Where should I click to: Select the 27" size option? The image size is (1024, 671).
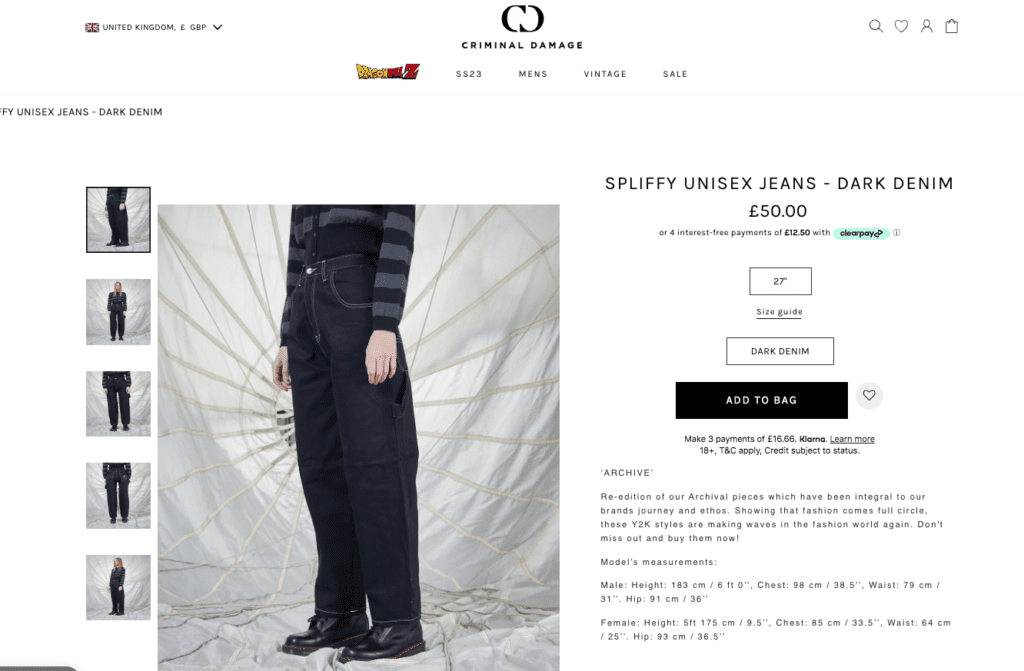click(x=780, y=281)
